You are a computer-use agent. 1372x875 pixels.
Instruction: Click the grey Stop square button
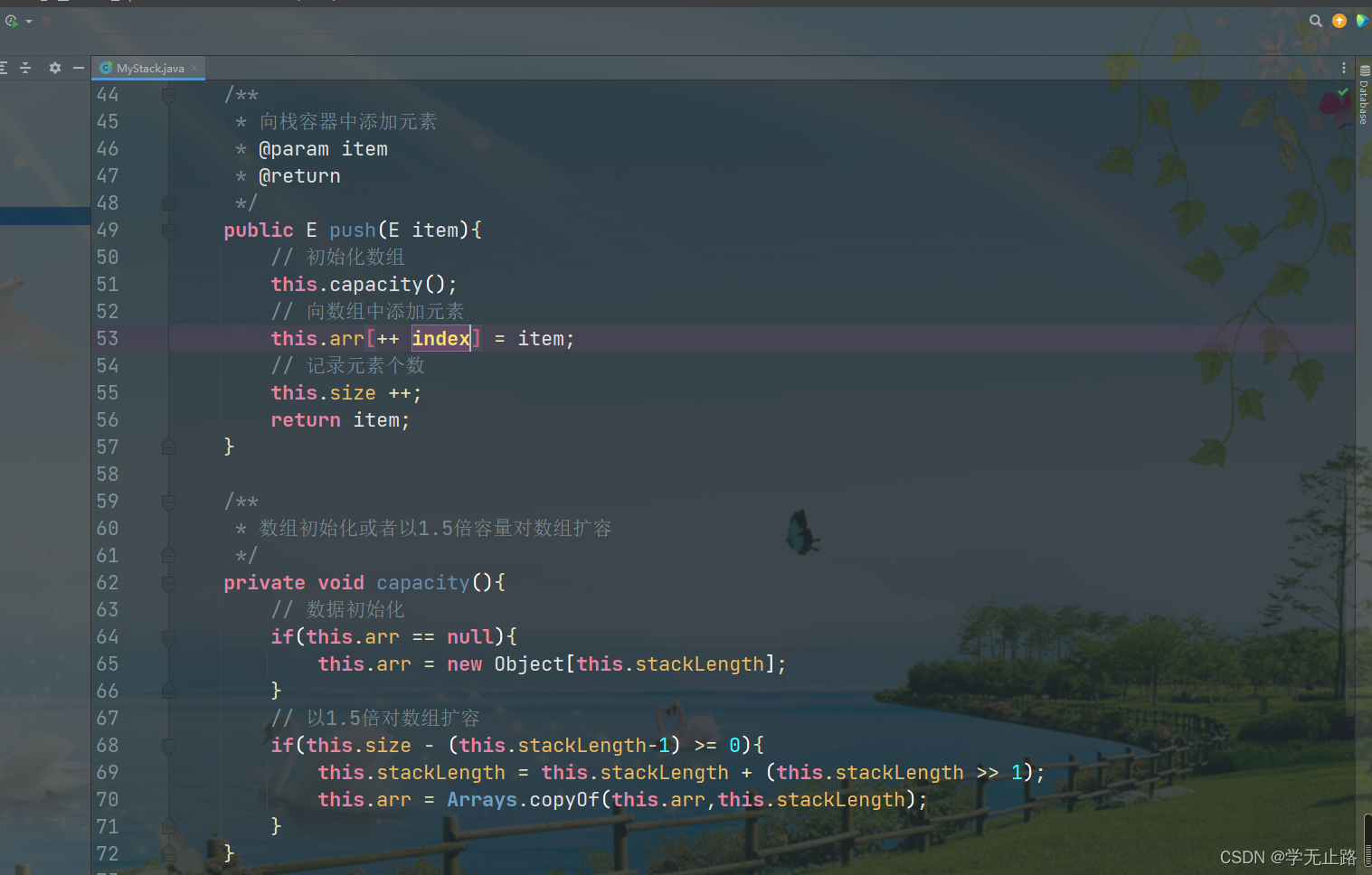click(x=47, y=20)
